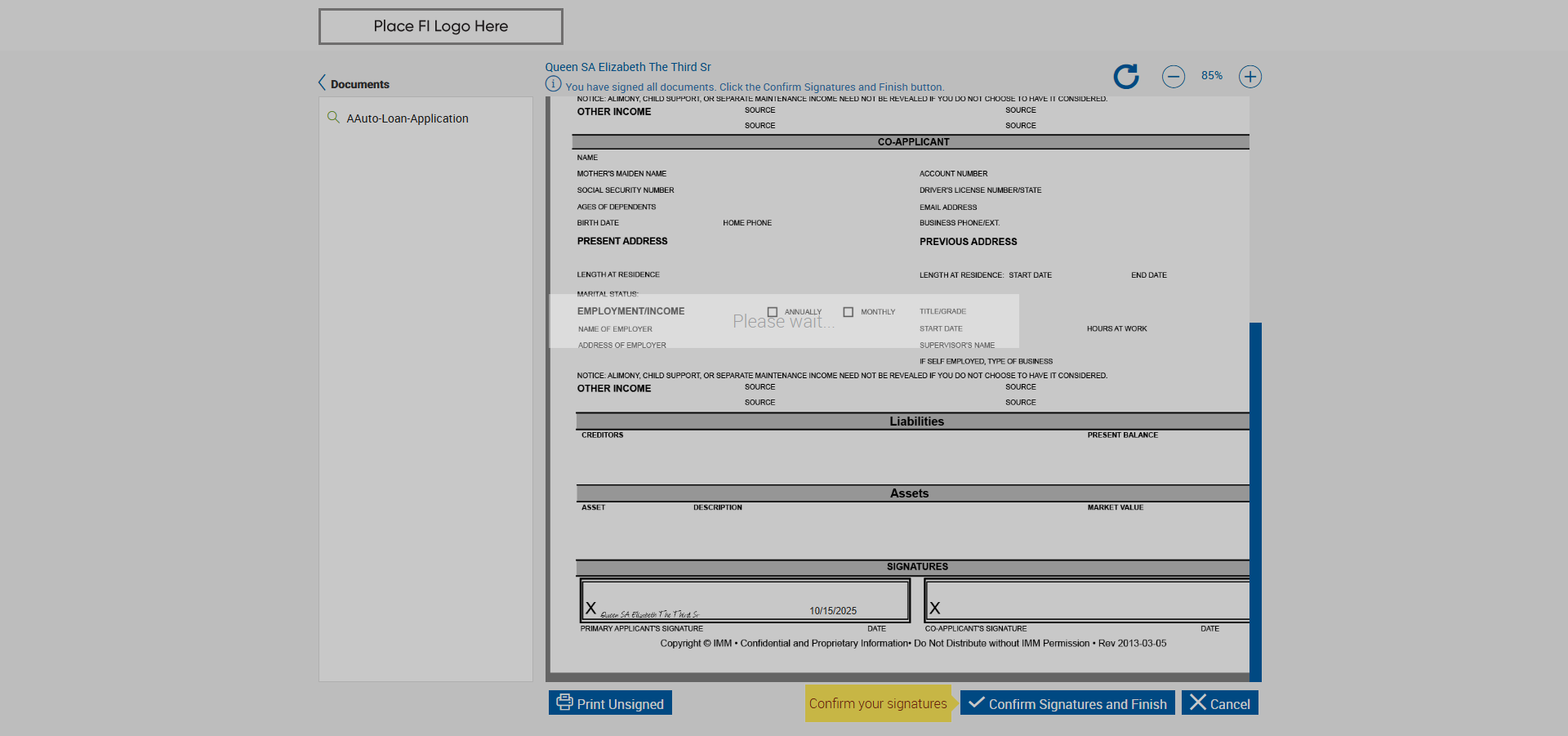
Task: Click the info icon beside signed message
Action: point(553,84)
